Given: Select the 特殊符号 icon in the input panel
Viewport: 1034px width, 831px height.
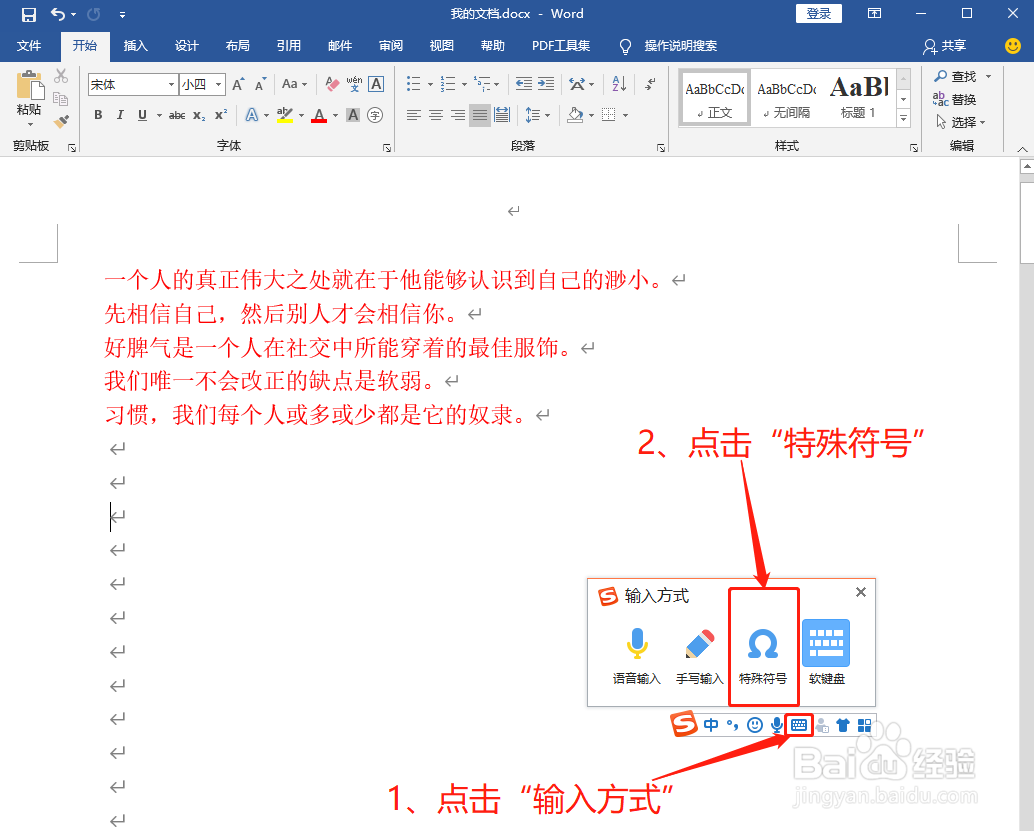Looking at the screenshot, I should click(763, 645).
